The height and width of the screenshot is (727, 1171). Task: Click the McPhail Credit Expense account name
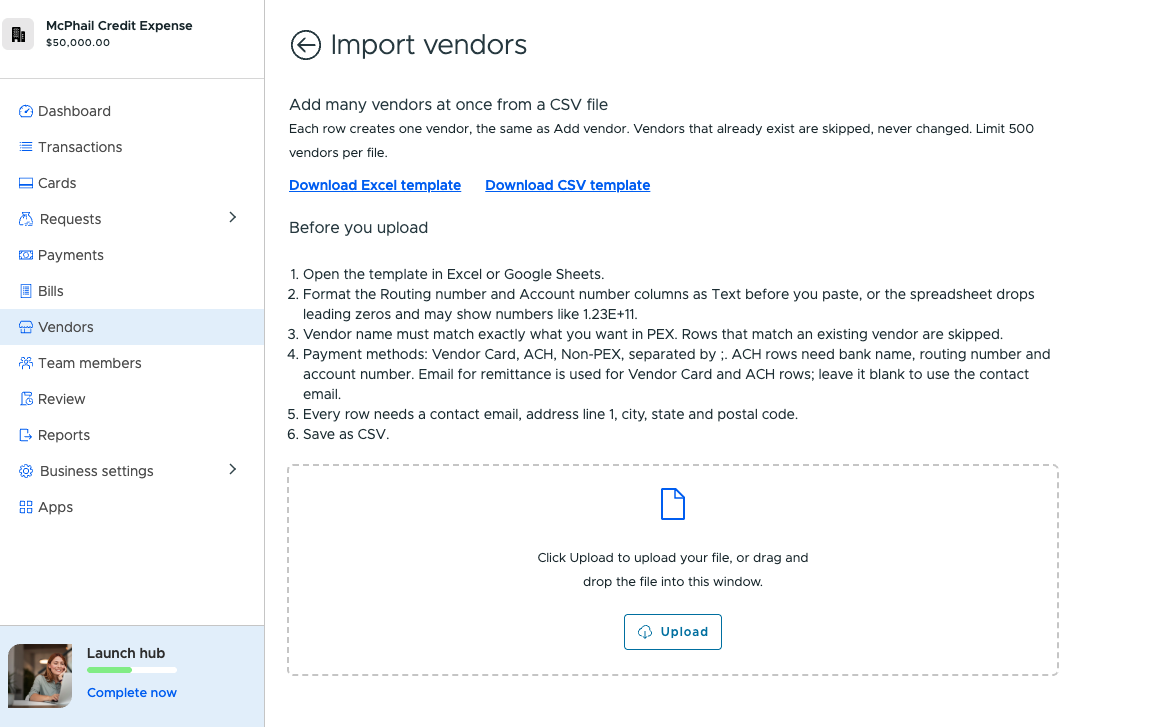pos(119,25)
